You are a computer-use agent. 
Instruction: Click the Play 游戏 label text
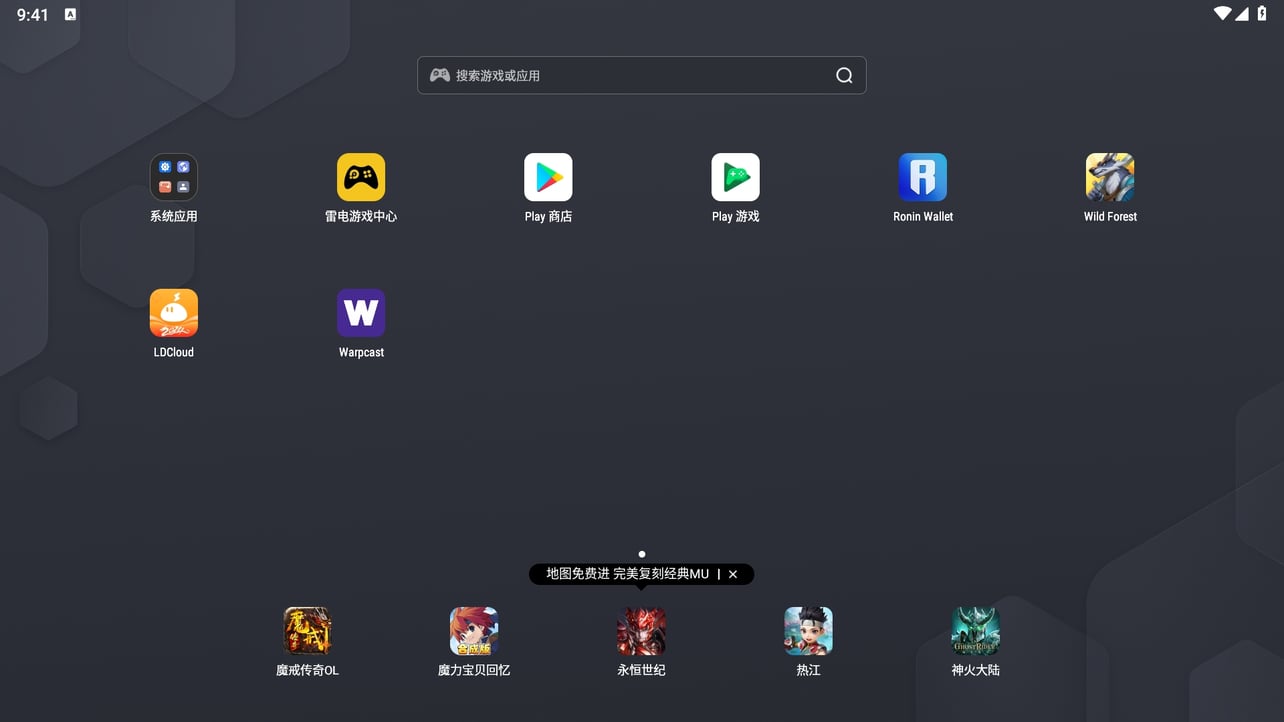[735, 216]
